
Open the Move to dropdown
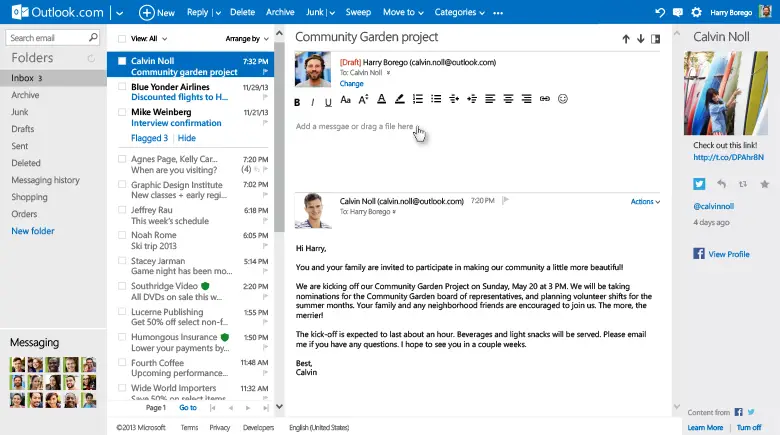[x=403, y=12]
